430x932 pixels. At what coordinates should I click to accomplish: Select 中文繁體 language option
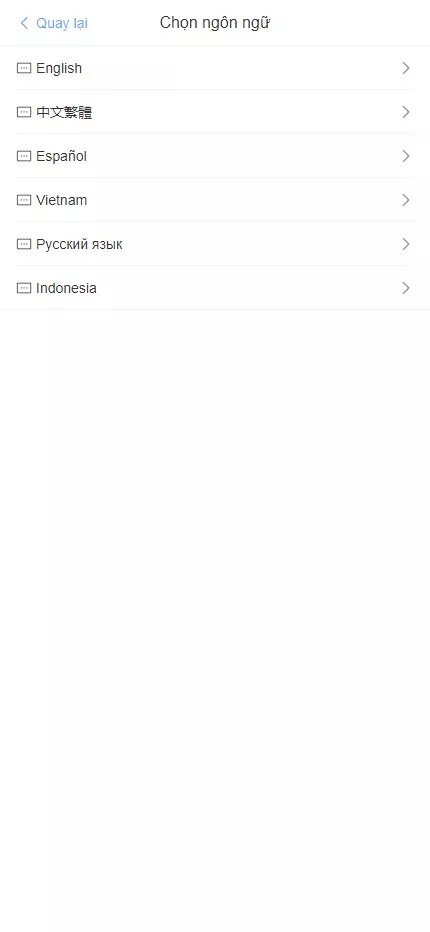(x=214, y=112)
